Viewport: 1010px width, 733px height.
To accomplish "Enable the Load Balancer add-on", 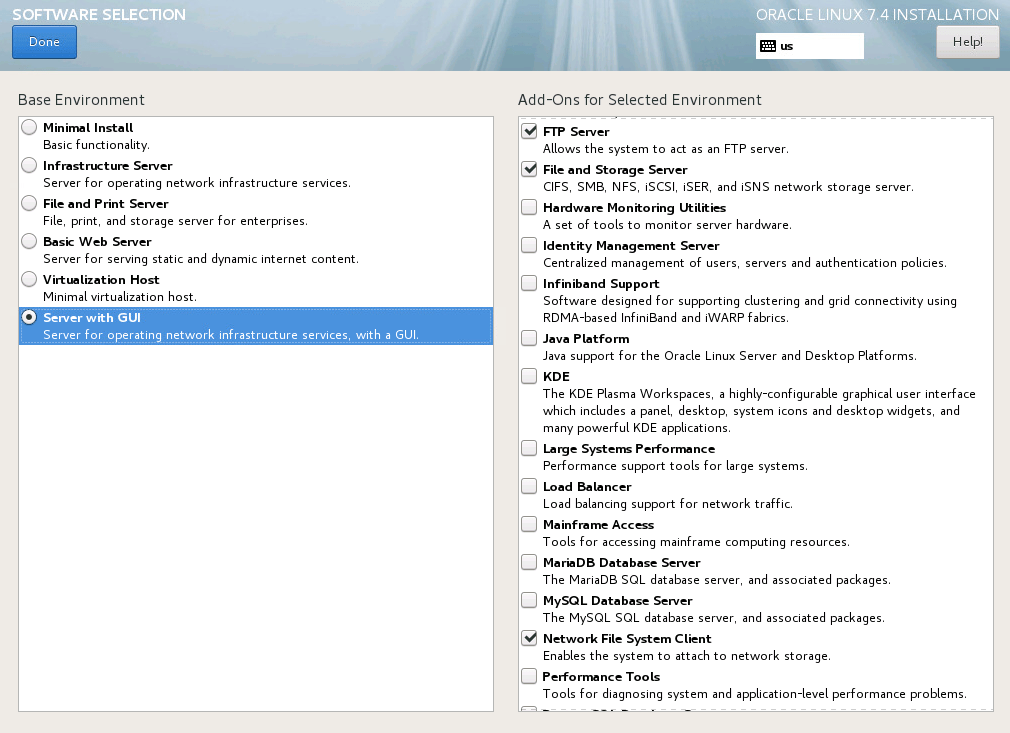I will point(528,486).
